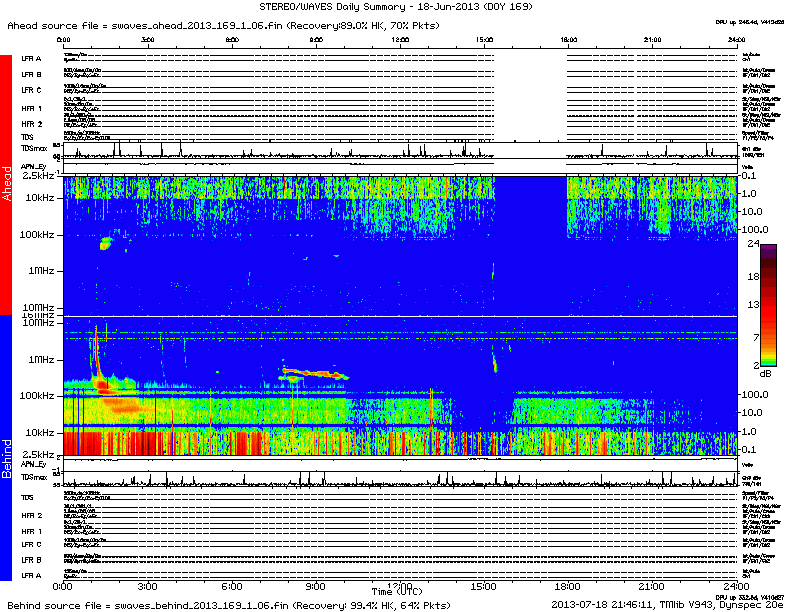The image size is (792, 612).
Task: Click the TDSmax label in the Ahead panel
Action: pyautogui.click(x=31, y=147)
